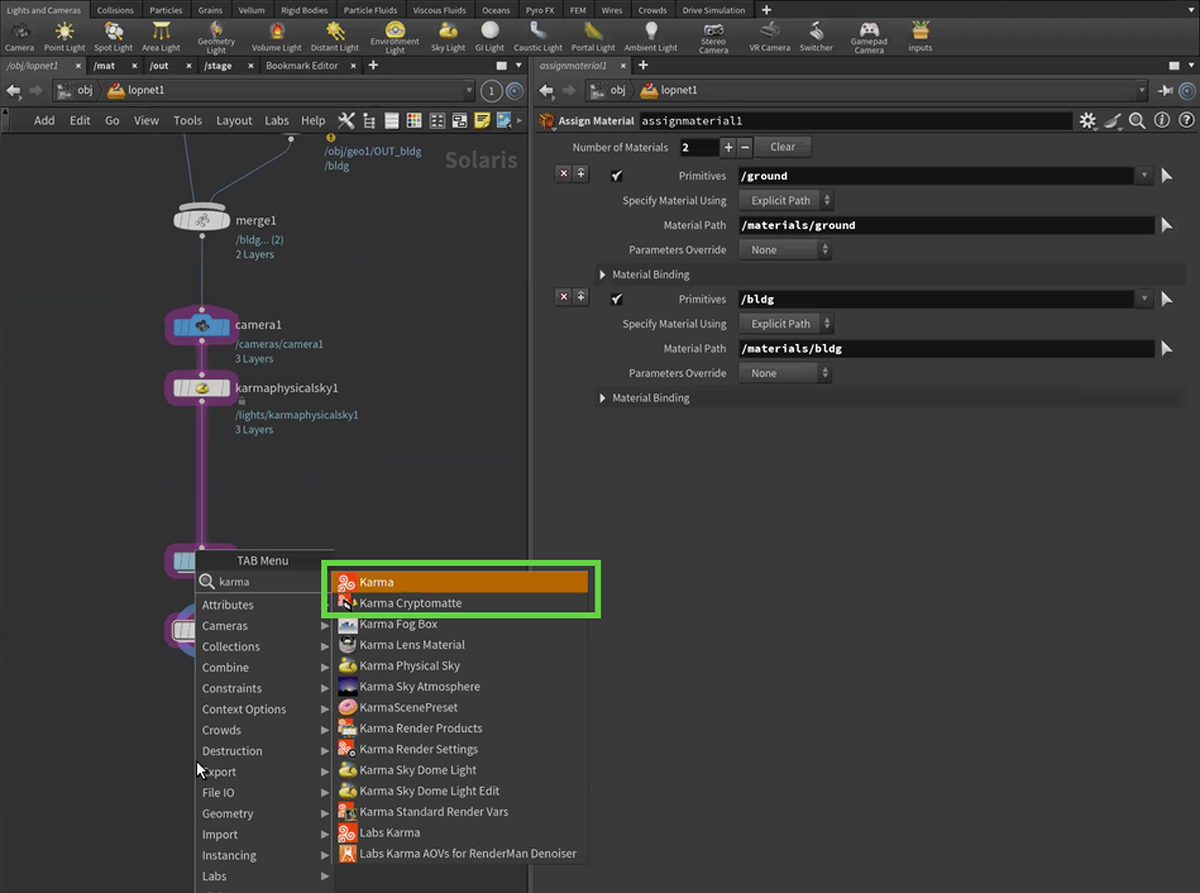Open parameter gear settings menu
The height and width of the screenshot is (893, 1200).
point(1088,121)
